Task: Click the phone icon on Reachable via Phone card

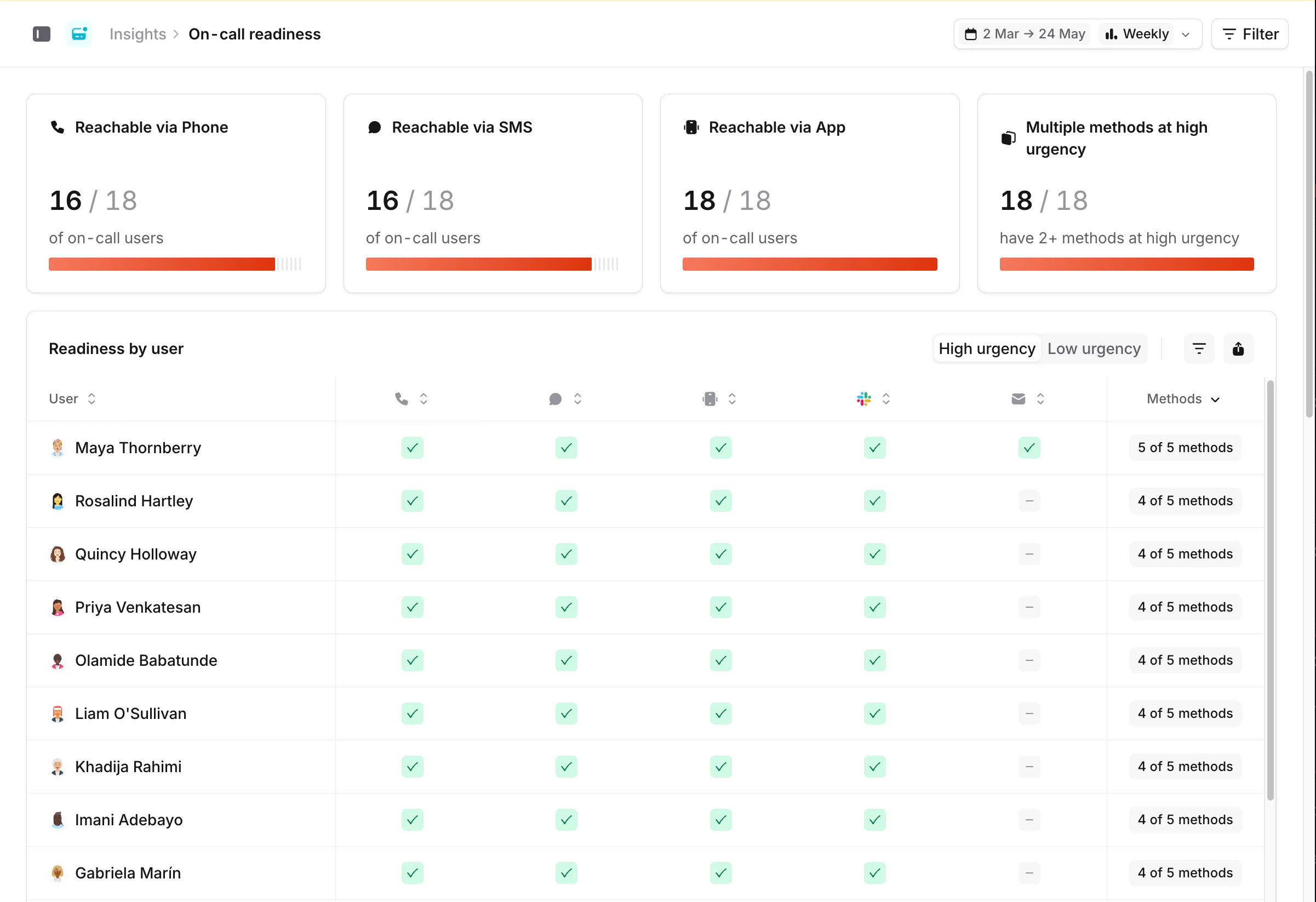Action: (x=57, y=127)
